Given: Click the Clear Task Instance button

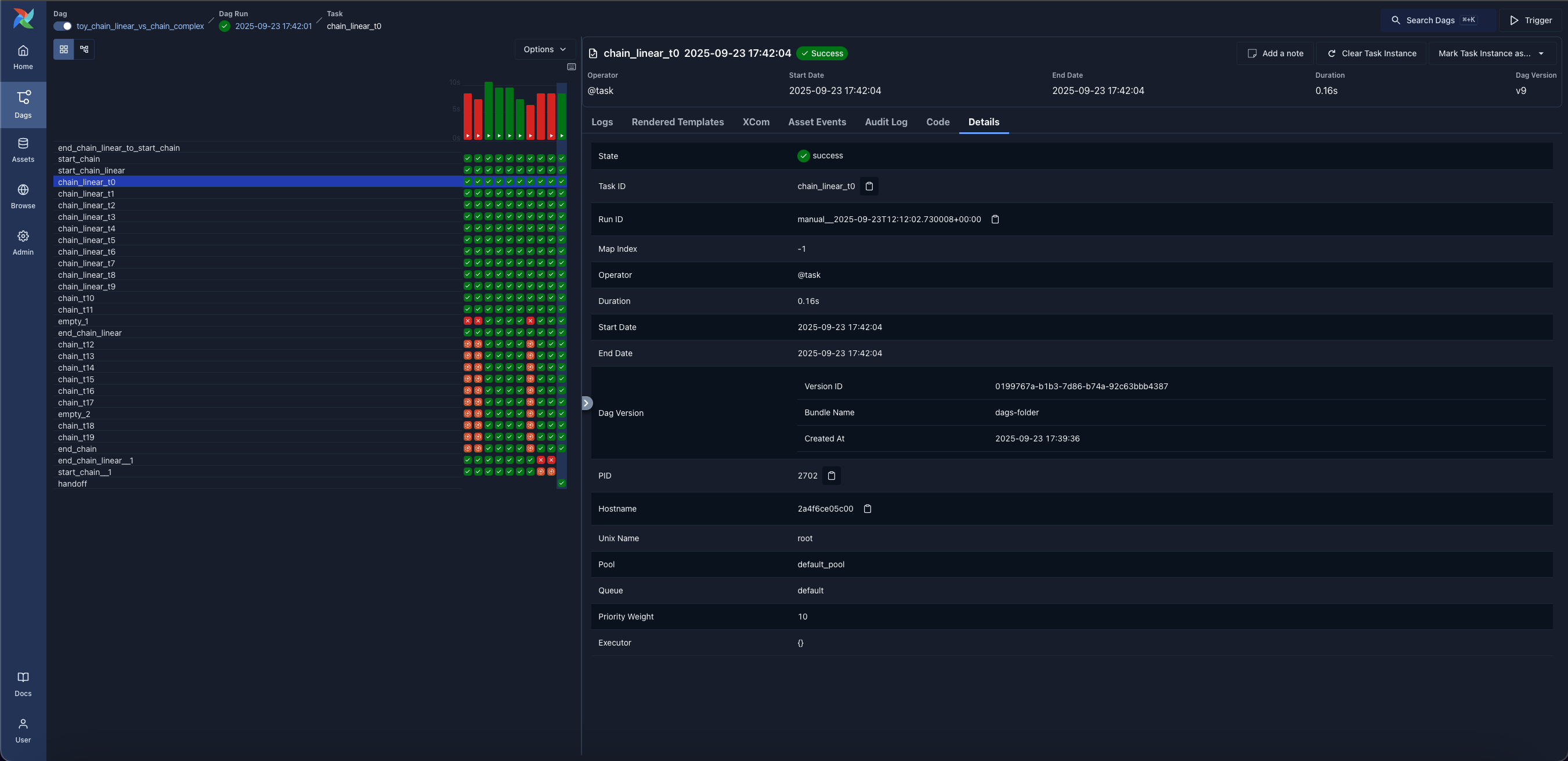Looking at the screenshot, I should 1371,53.
